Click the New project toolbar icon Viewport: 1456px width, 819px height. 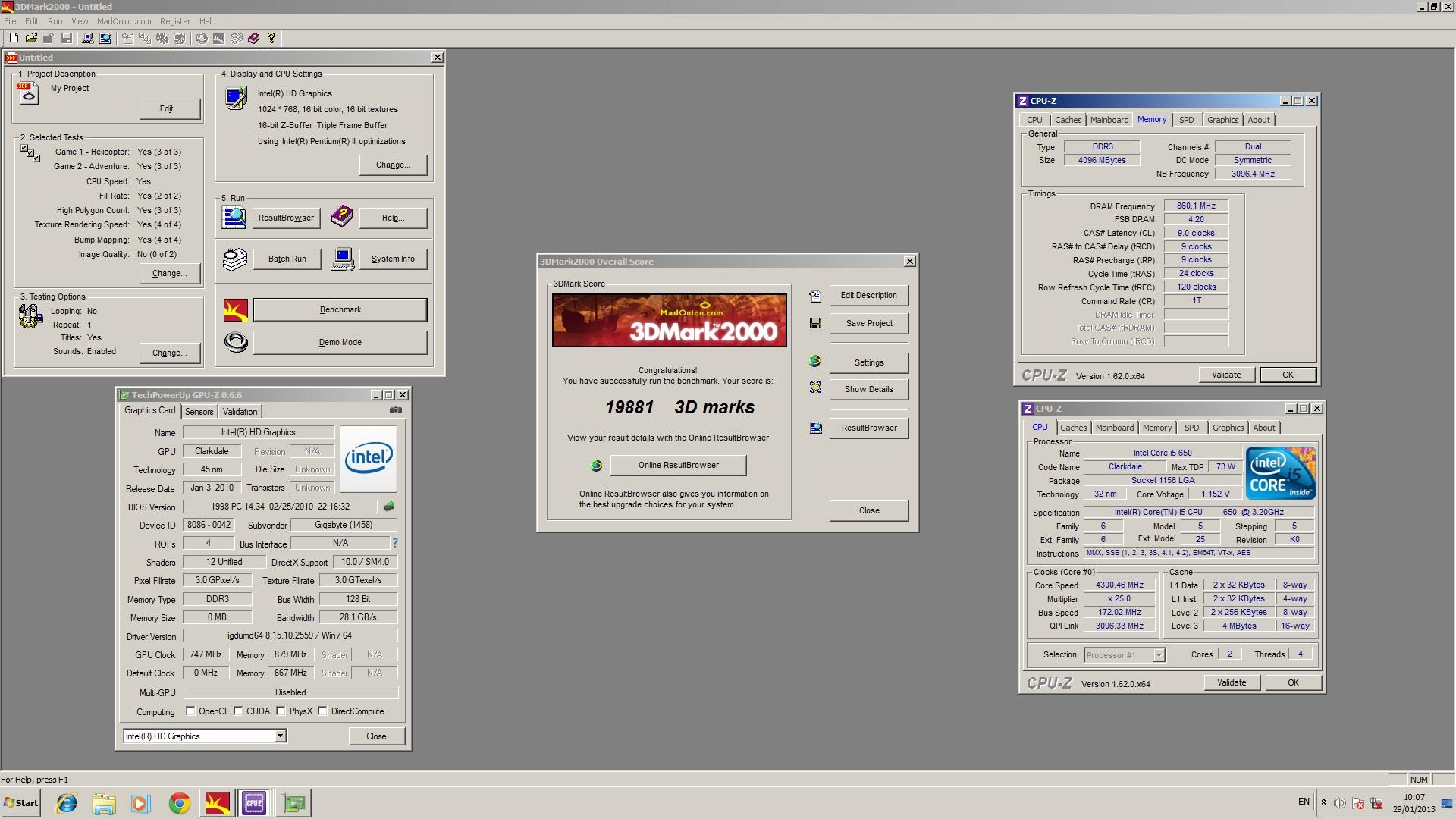pyautogui.click(x=14, y=38)
